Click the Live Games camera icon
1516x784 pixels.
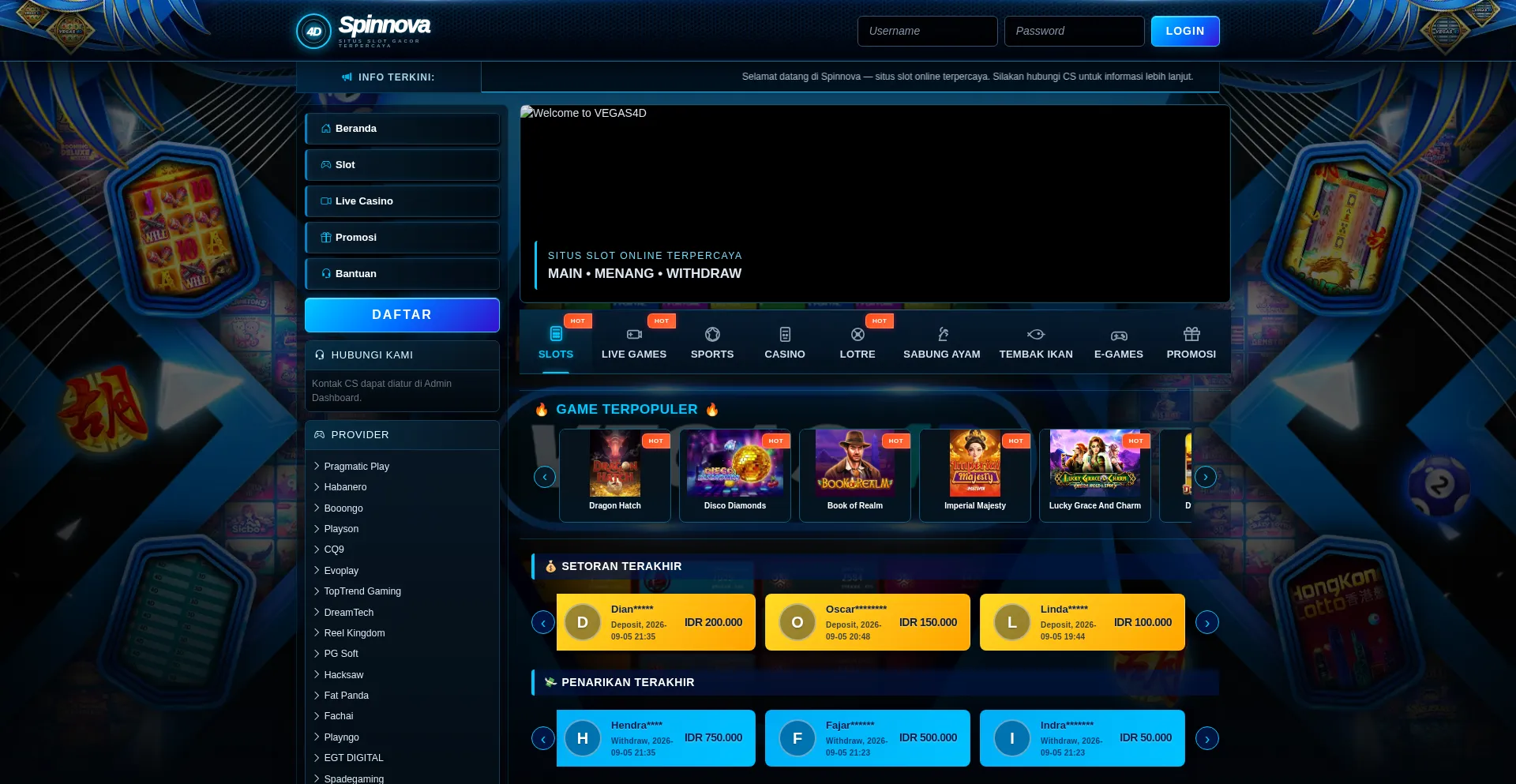pos(634,334)
